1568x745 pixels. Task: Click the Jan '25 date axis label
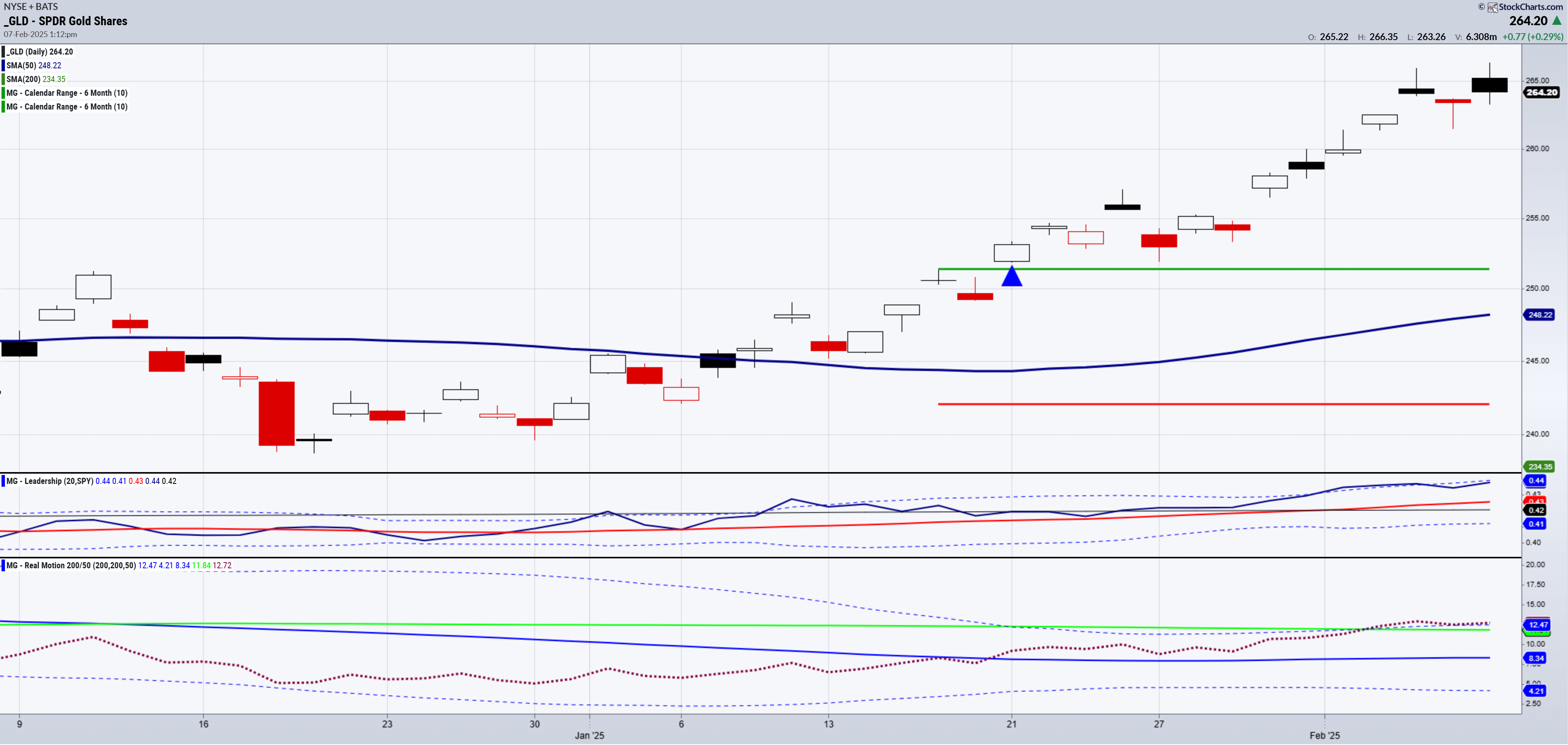click(x=589, y=736)
